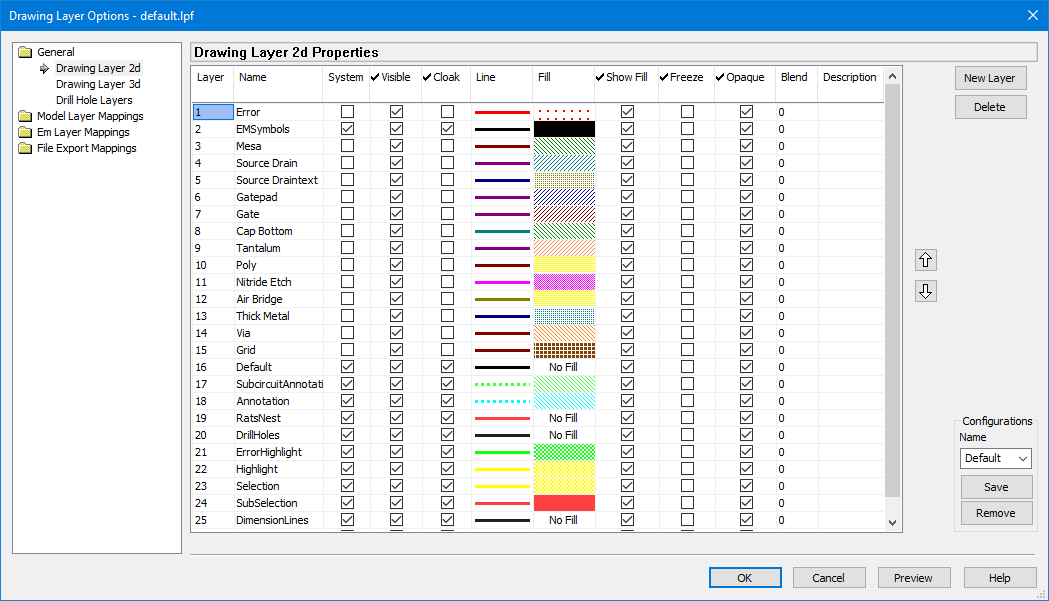Click the Em Layer Mappings folder icon
Image resolution: width=1049 pixels, height=601 pixels.
pos(25,132)
